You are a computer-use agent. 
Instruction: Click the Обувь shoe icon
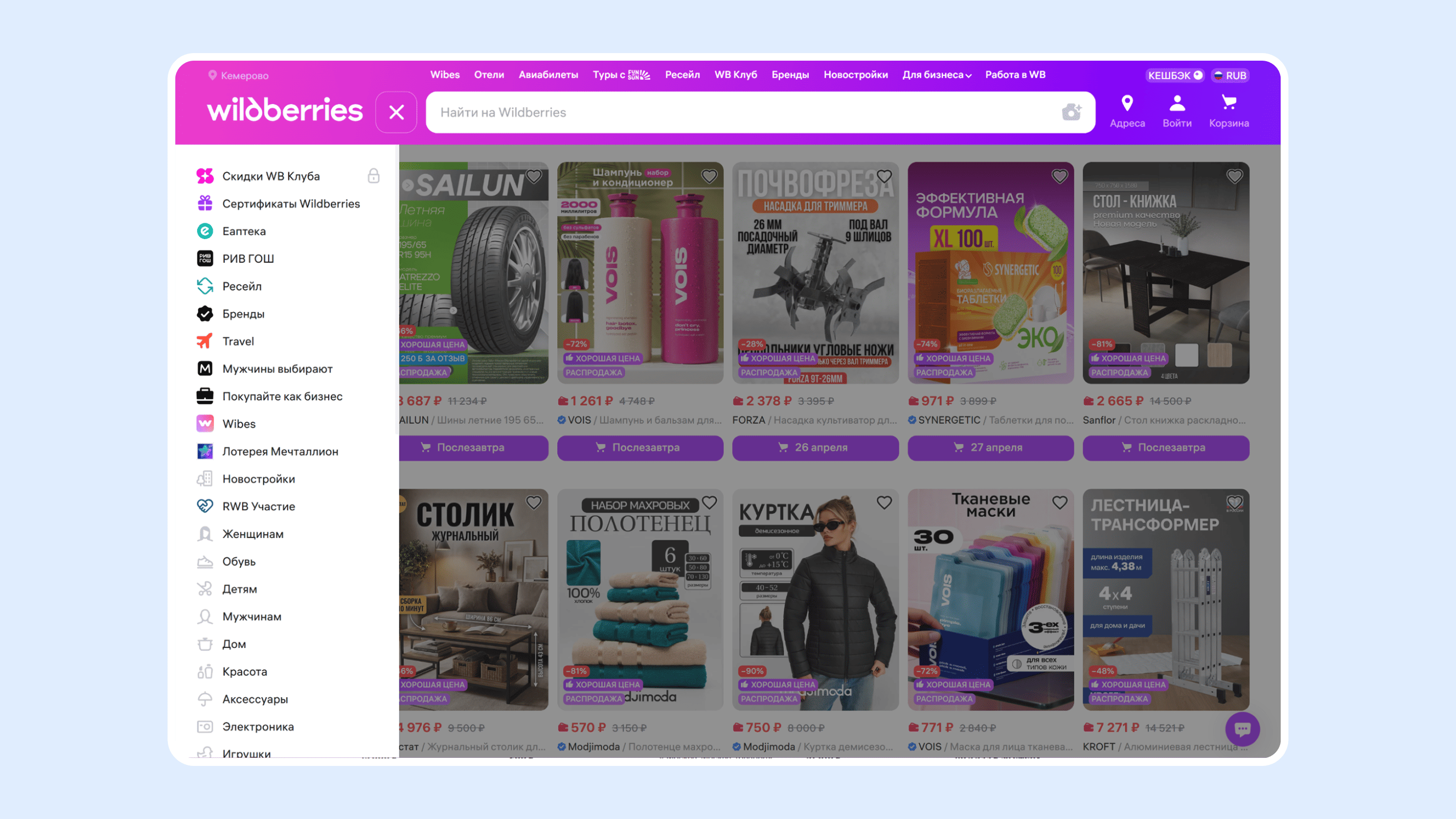[x=205, y=561]
